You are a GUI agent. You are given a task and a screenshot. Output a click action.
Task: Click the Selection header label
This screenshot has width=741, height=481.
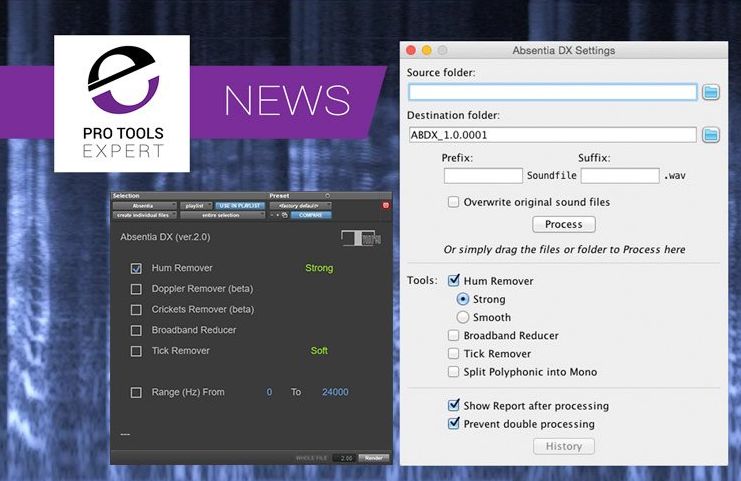pyautogui.click(x=126, y=195)
